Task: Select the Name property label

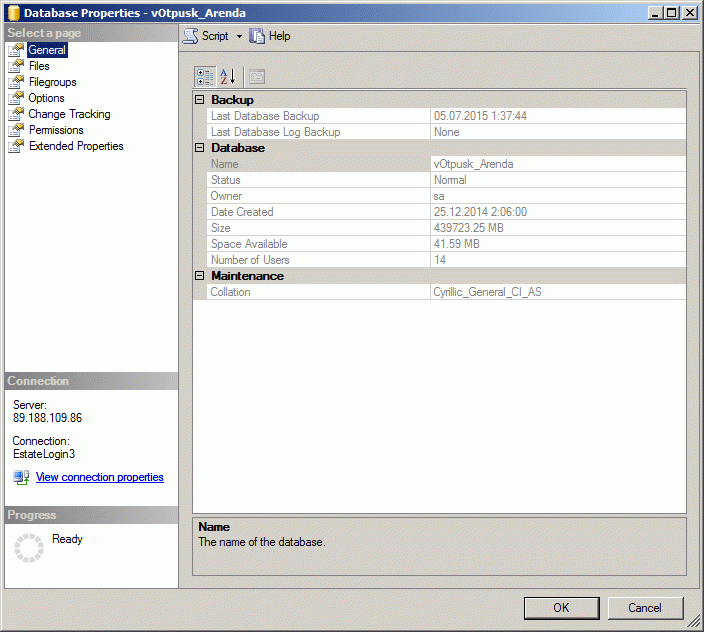Action: coord(224,164)
